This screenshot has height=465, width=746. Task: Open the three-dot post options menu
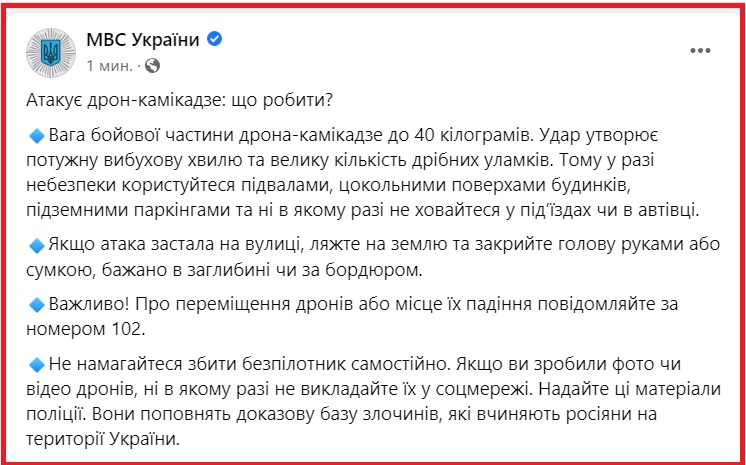pyautogui.click(x=700, y=51)
